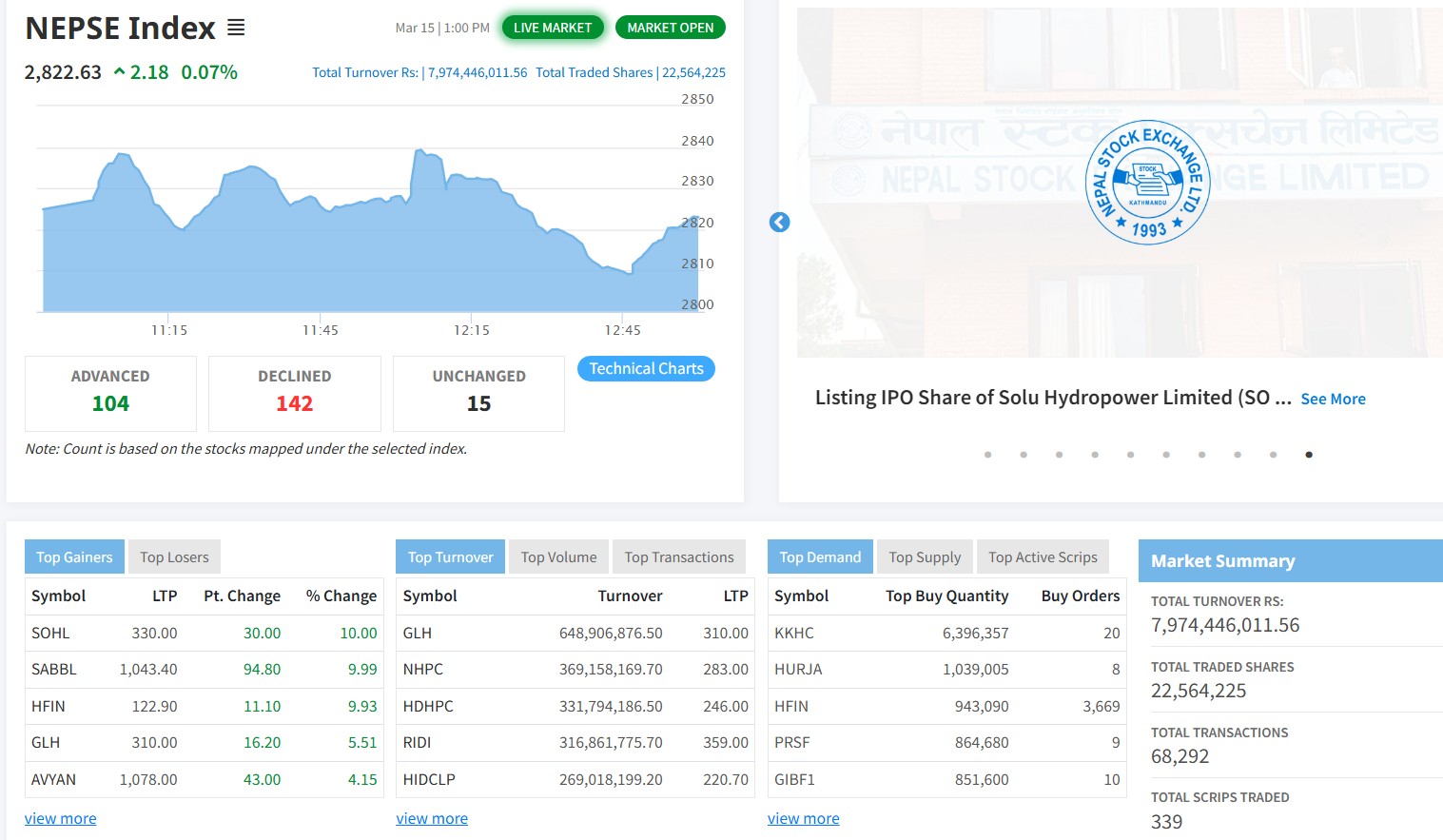Open the hamburger menu beside NEPSE Index
Screen dimensions: 1443x840
pyautogui.click(x=236, y=29)
